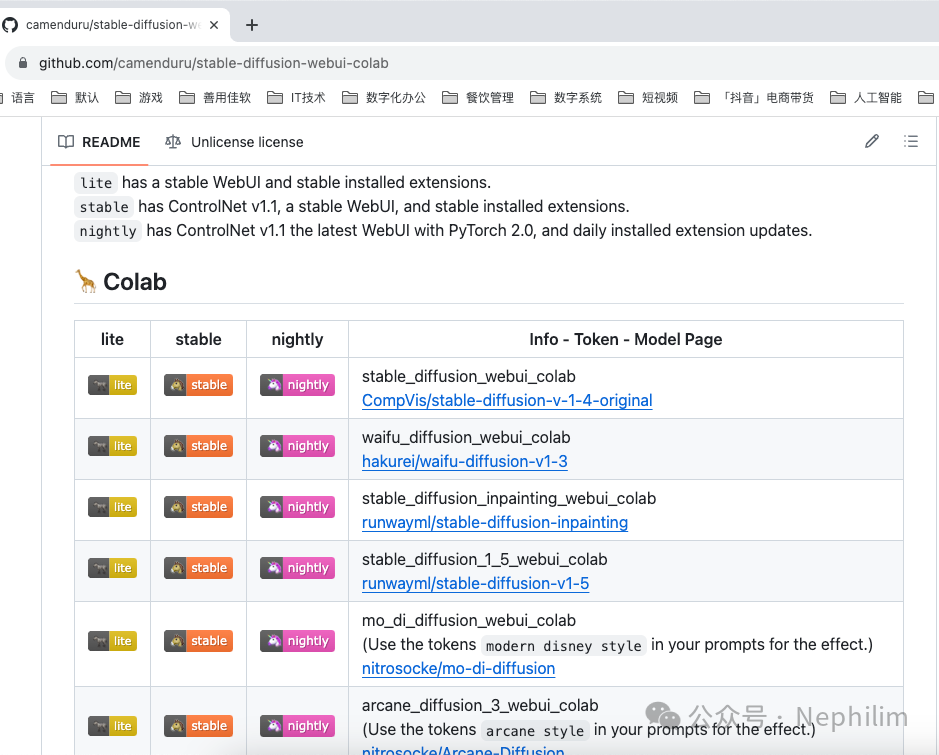Click 'stable_diffusion_1_5_webui_colab' cell text
The width and height of the screenshot is (939, 755).
[x=484, y=560]
